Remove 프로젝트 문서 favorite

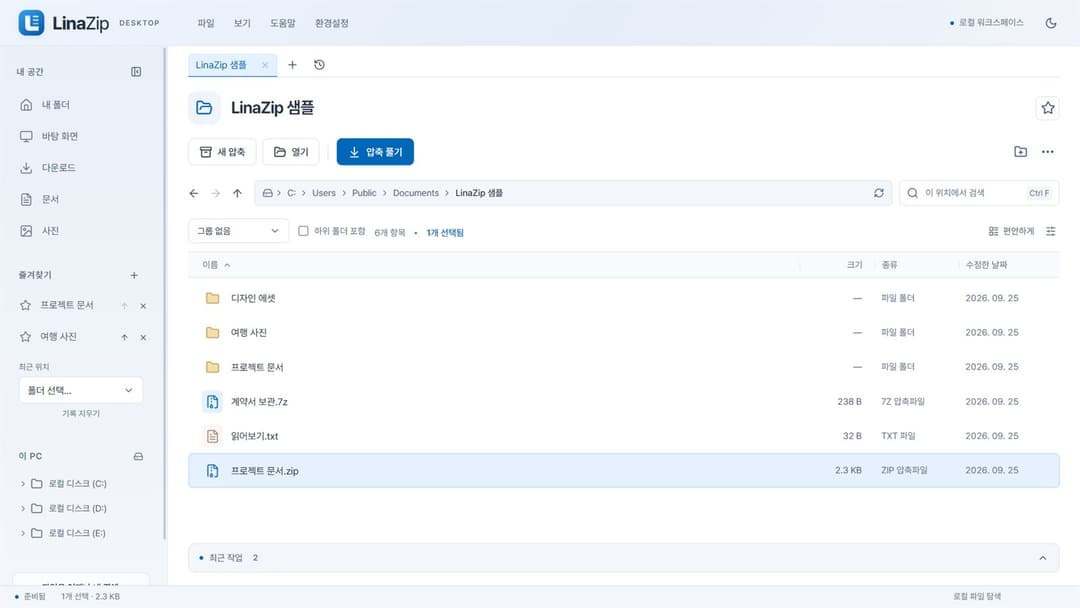tap(143, 306)
